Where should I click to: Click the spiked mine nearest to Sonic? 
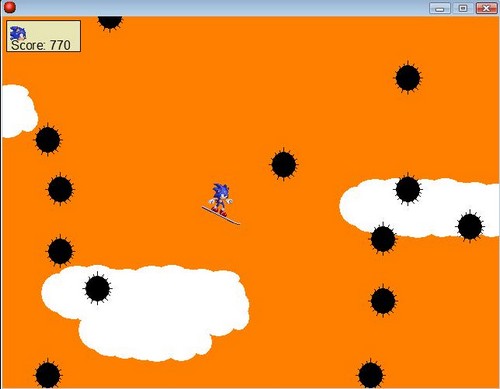pos(284,164)
